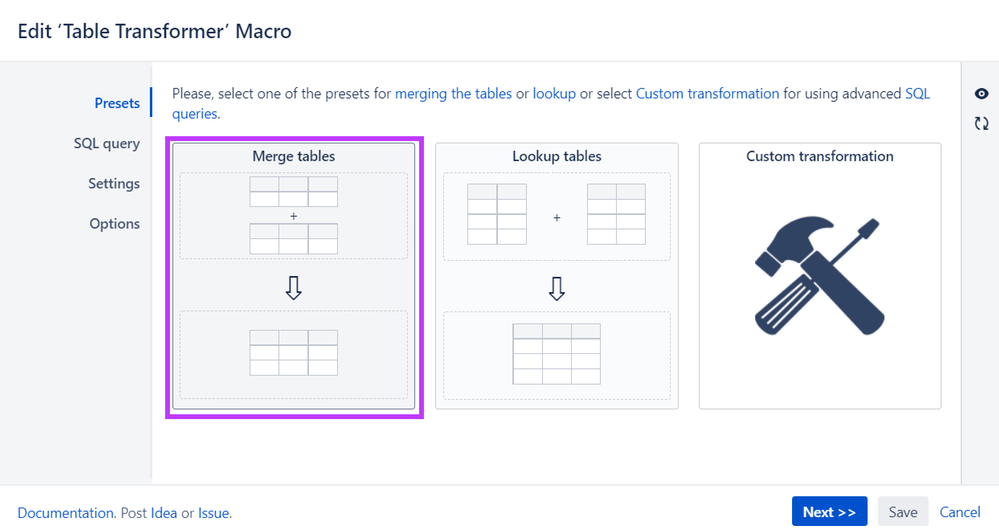Image resolution: width=999 pixels, height=532 pixels.
Task: Follow the 'merging the tables' link
Action: click(453, 94)
